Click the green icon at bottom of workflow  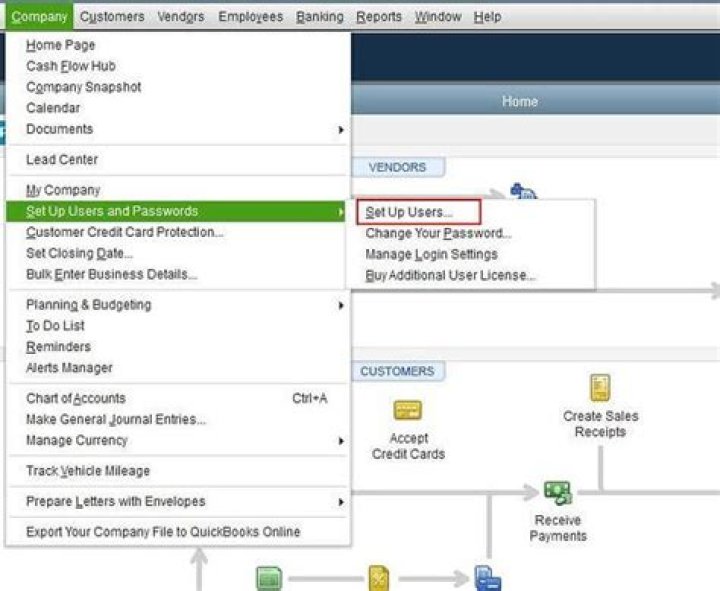269,579
